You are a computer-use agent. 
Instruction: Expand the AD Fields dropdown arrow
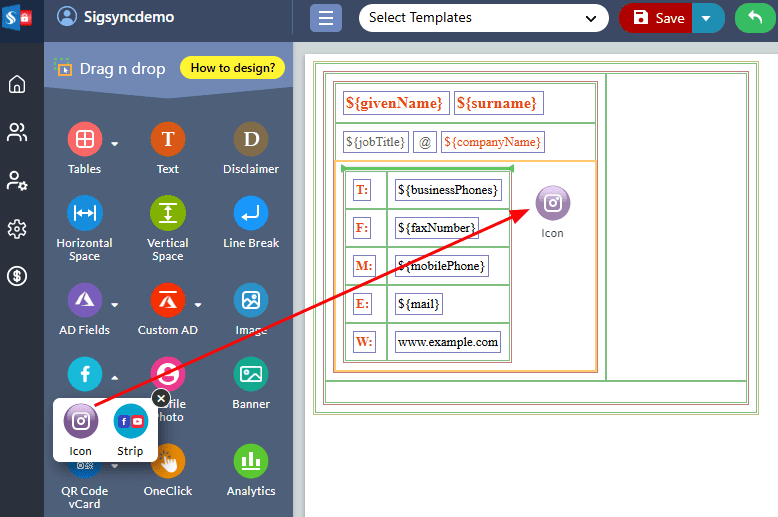pos(115,305)
